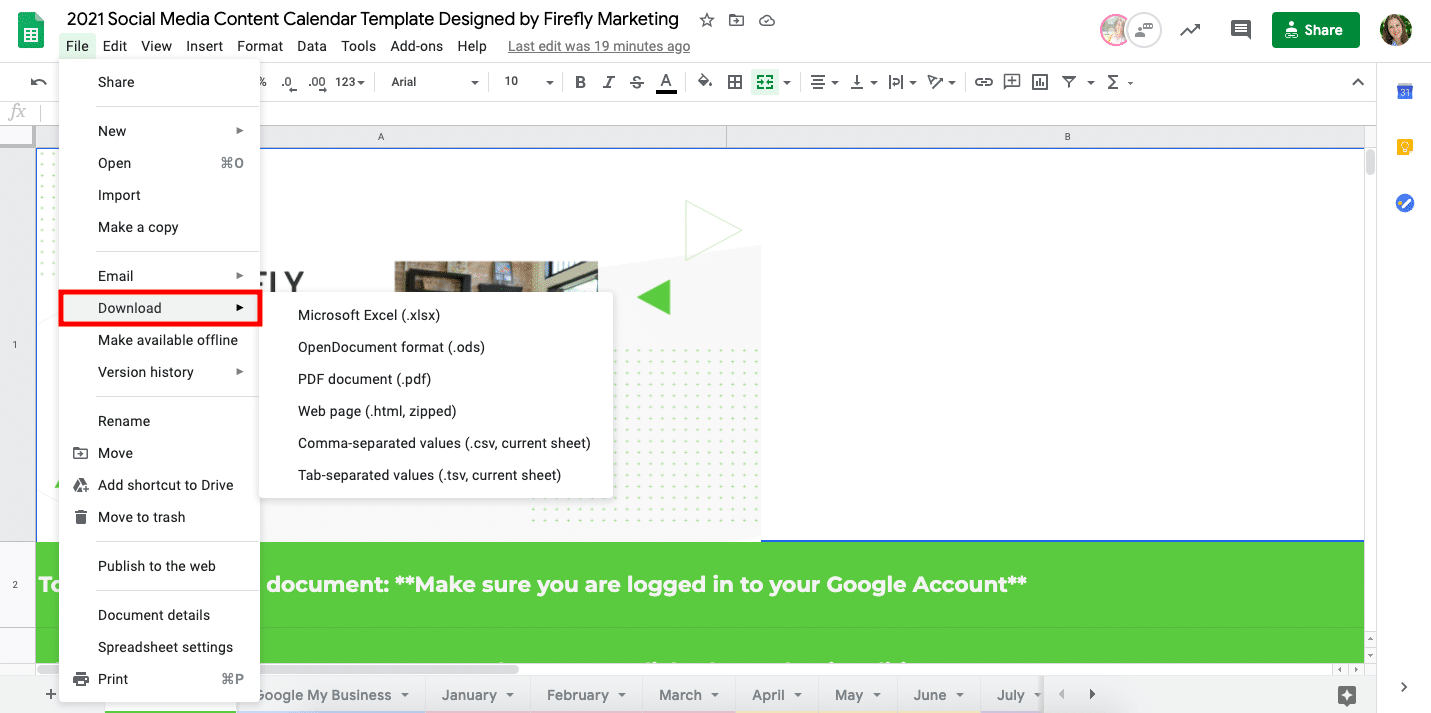
Task: Open the comment history icon
Action: pyautogui.click(x=1241, y=30)
